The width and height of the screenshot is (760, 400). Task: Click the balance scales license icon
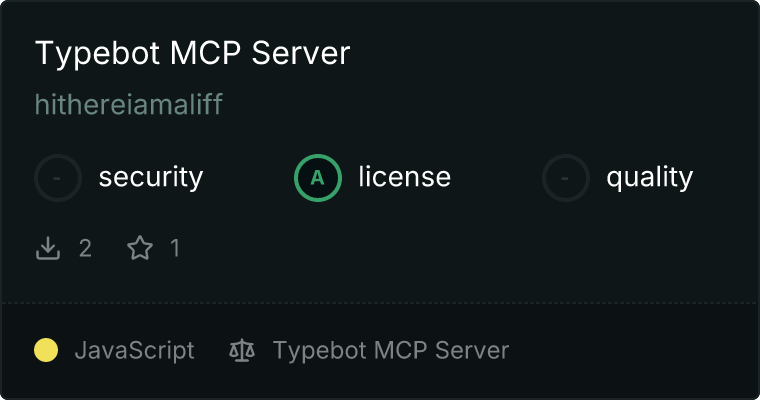242,351
